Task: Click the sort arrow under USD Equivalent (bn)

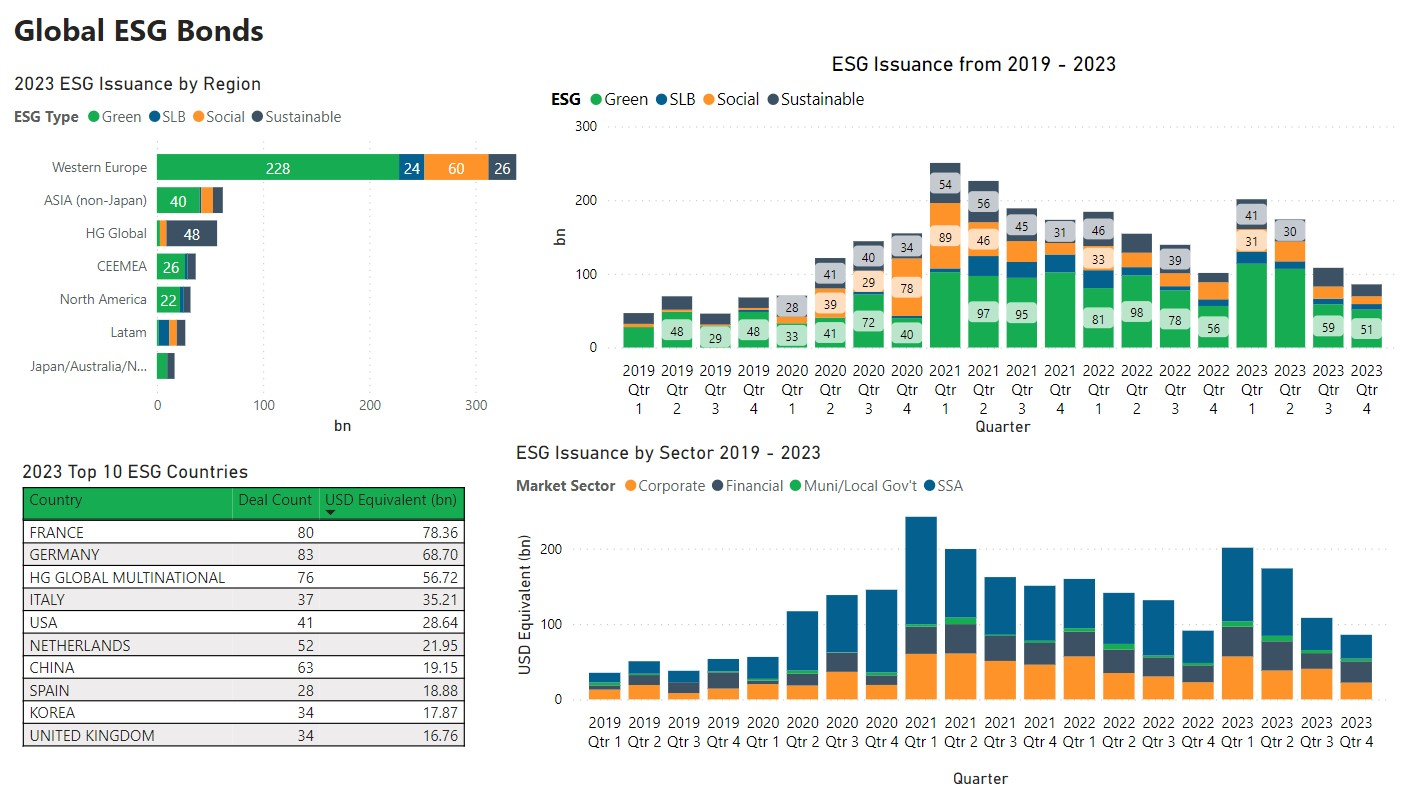Action: coord(330,512)
